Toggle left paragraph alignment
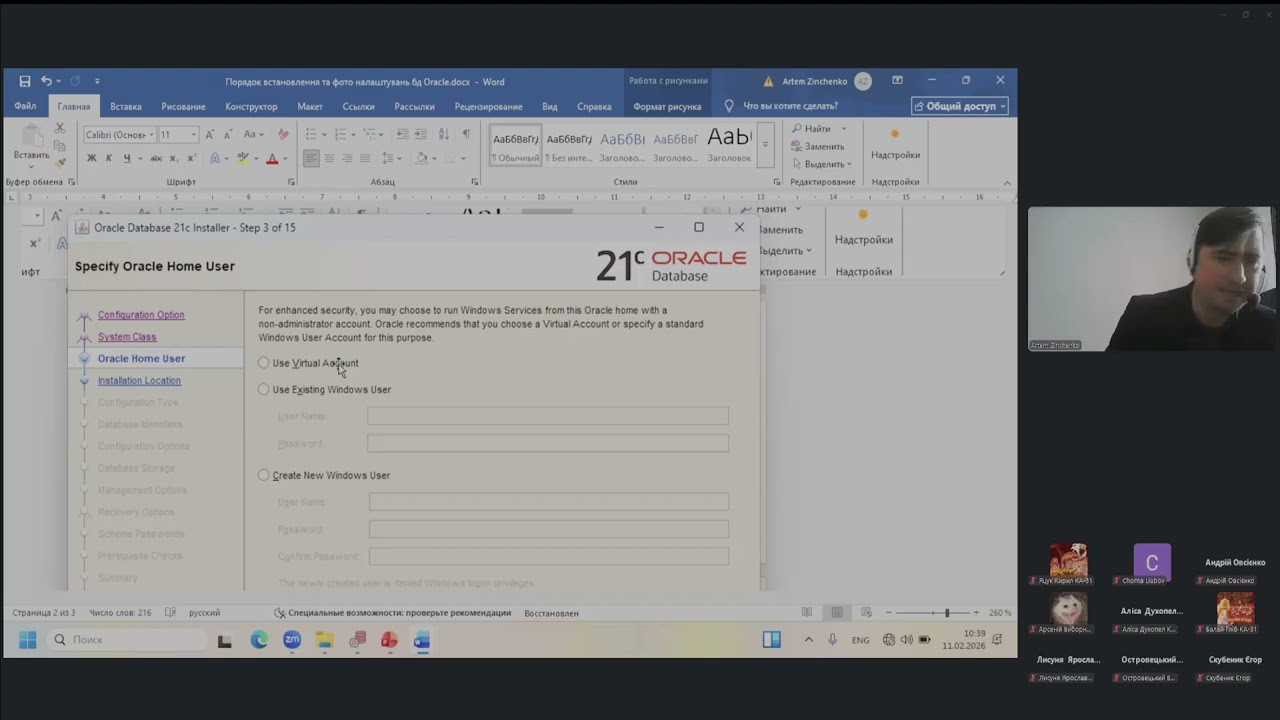 coord(311,158)
